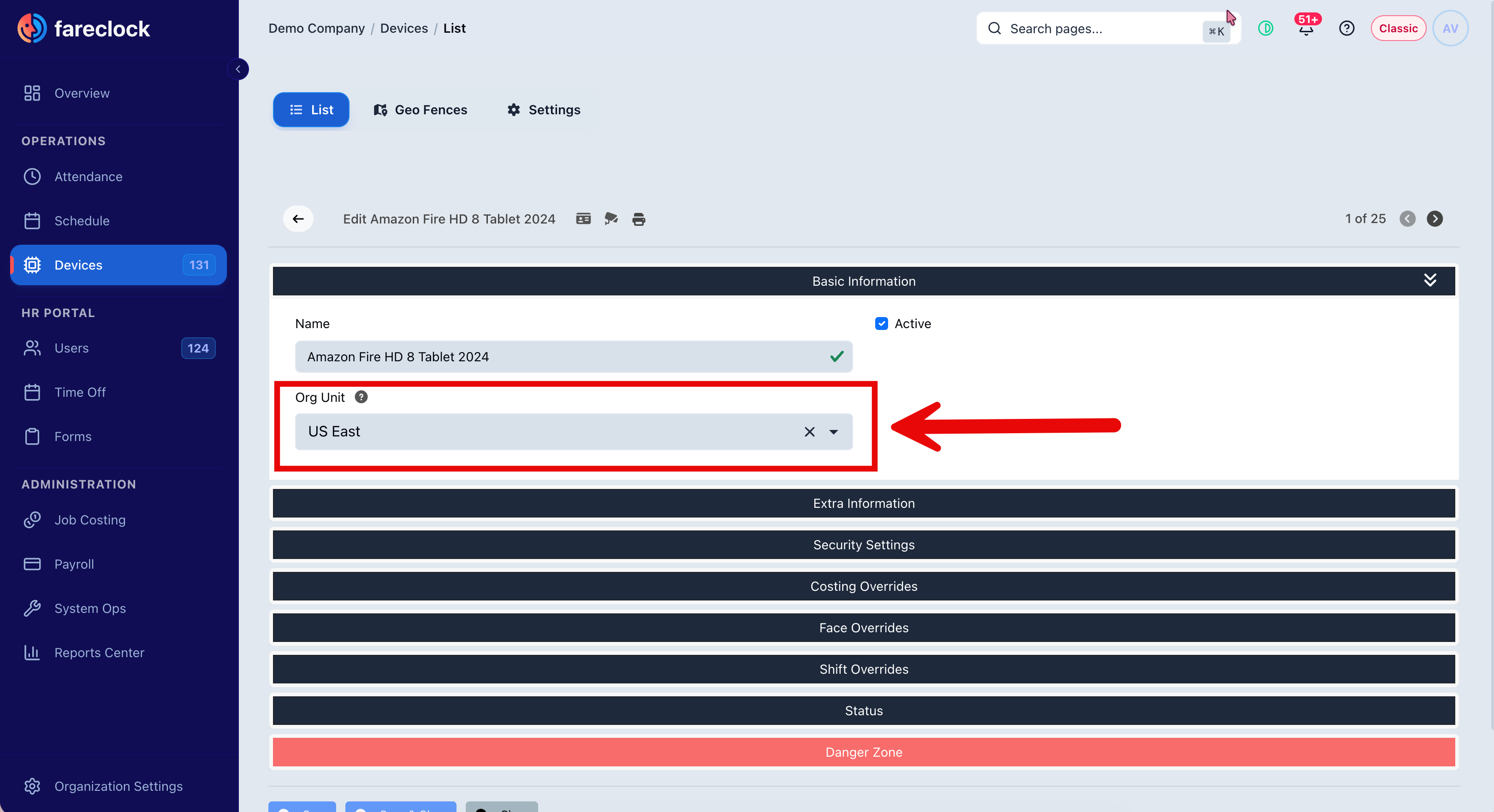
Task: Click the Org Unit help tooltip icon
Action: pos(361,397)
